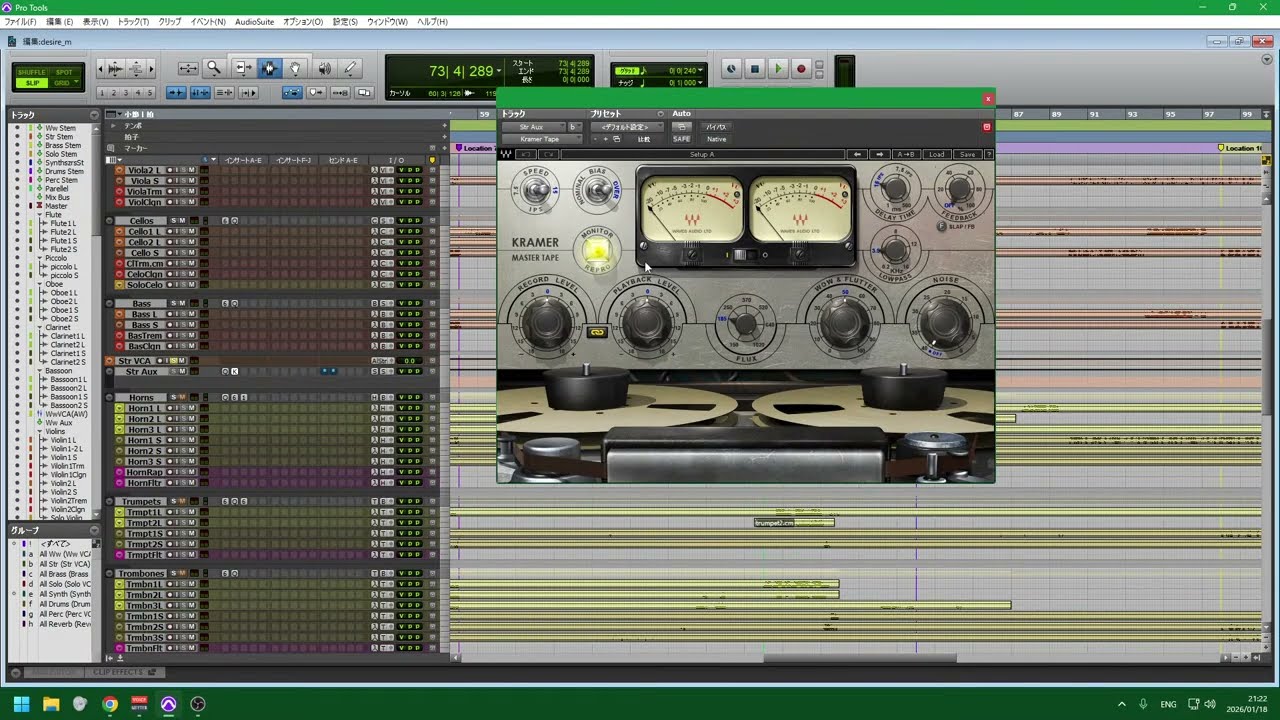Open the ファイル(F) menu
This screenshot has width=1280, height=720.
20,21
